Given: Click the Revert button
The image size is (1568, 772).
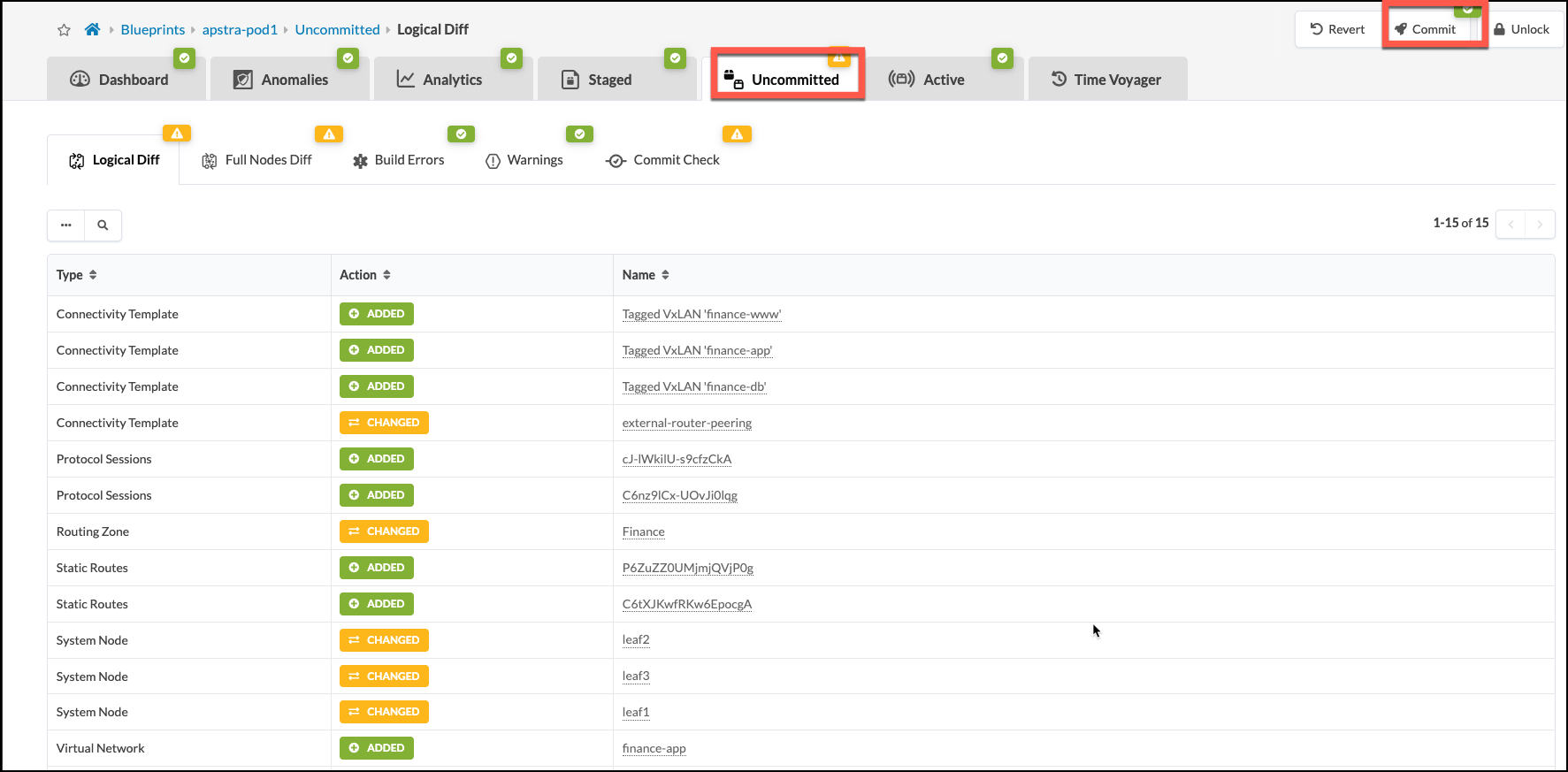Looking at the screenshot, I should [1337, 29].
